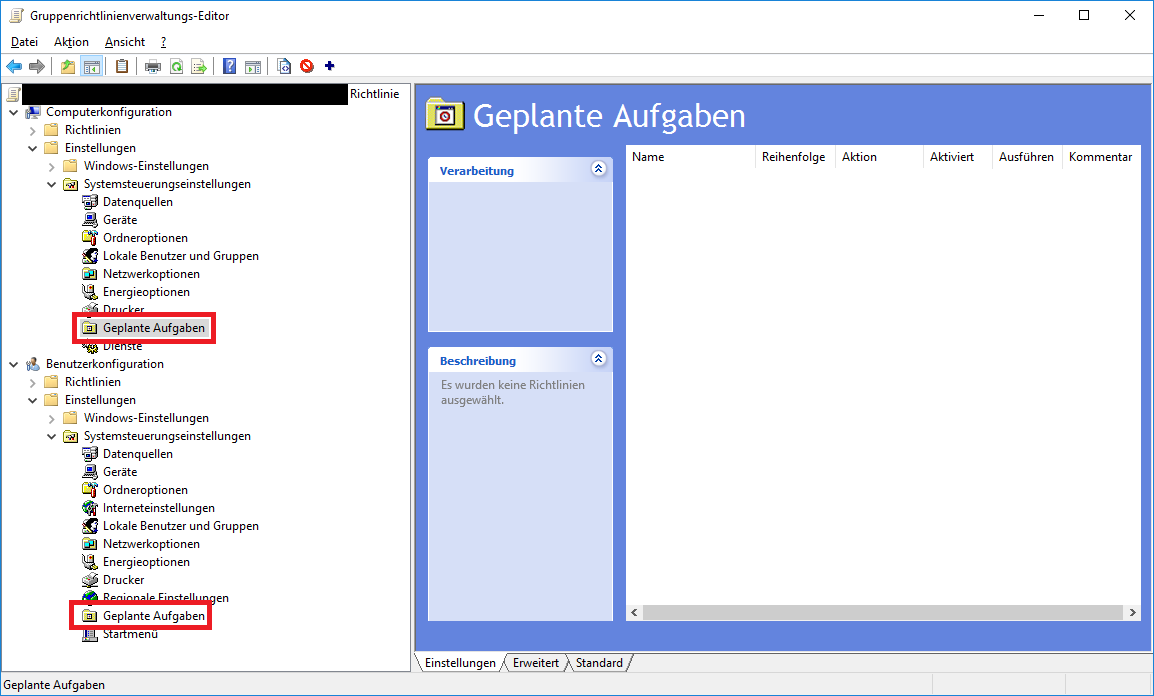1154x696 pixels.
Task: Toggle the show/hide console tree icon
Action: [91, 67]
